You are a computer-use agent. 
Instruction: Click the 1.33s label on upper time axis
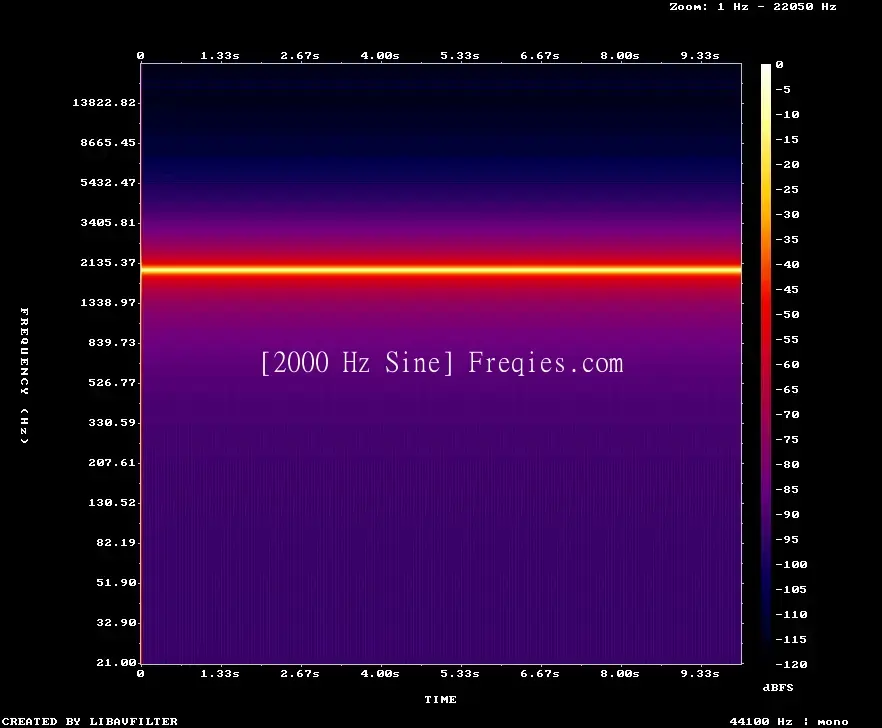(x=220, y=56)
